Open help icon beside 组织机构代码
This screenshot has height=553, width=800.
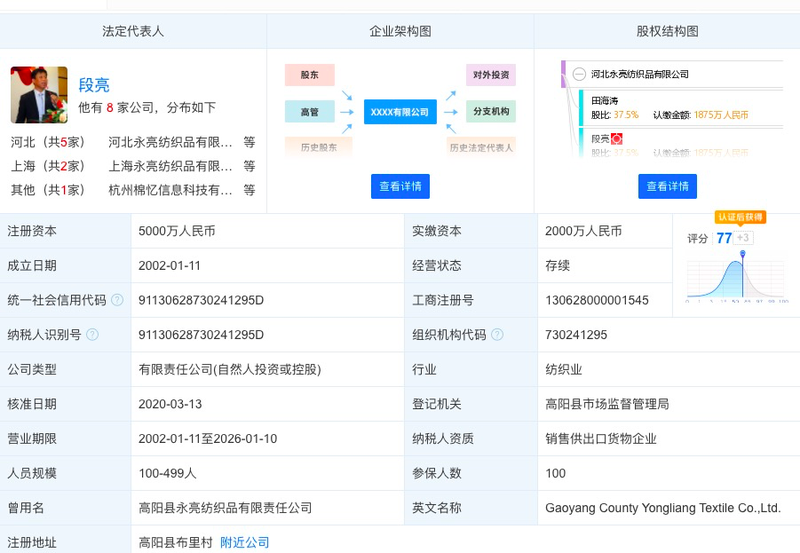tap(497, 335)
